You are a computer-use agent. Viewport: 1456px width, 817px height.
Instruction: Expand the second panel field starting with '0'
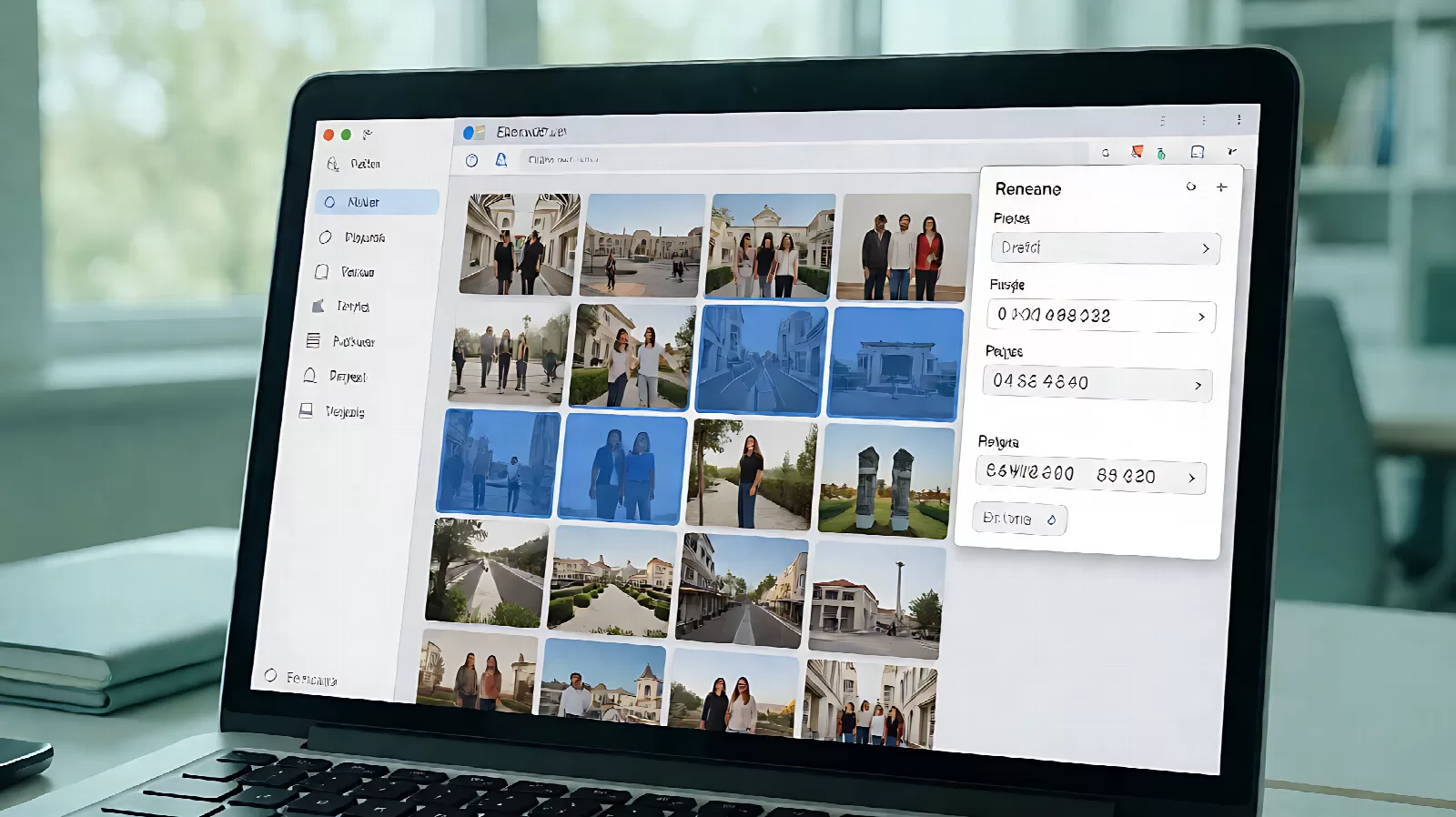[1101, 316]
